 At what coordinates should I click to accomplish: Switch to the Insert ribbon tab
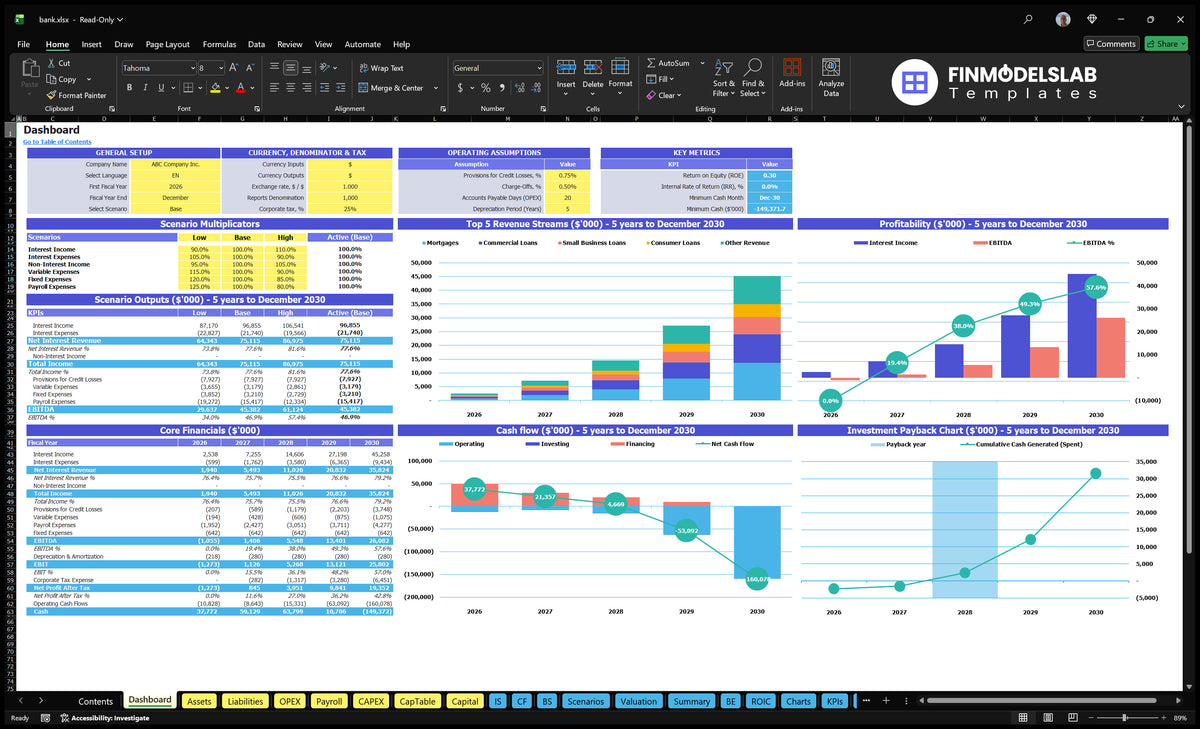91,44
